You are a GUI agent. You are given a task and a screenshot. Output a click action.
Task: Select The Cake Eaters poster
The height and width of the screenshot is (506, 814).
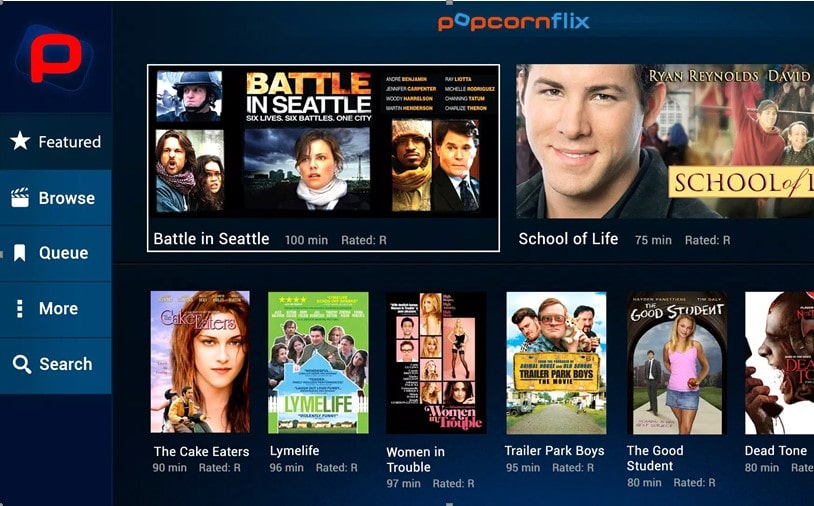(200, 362)
